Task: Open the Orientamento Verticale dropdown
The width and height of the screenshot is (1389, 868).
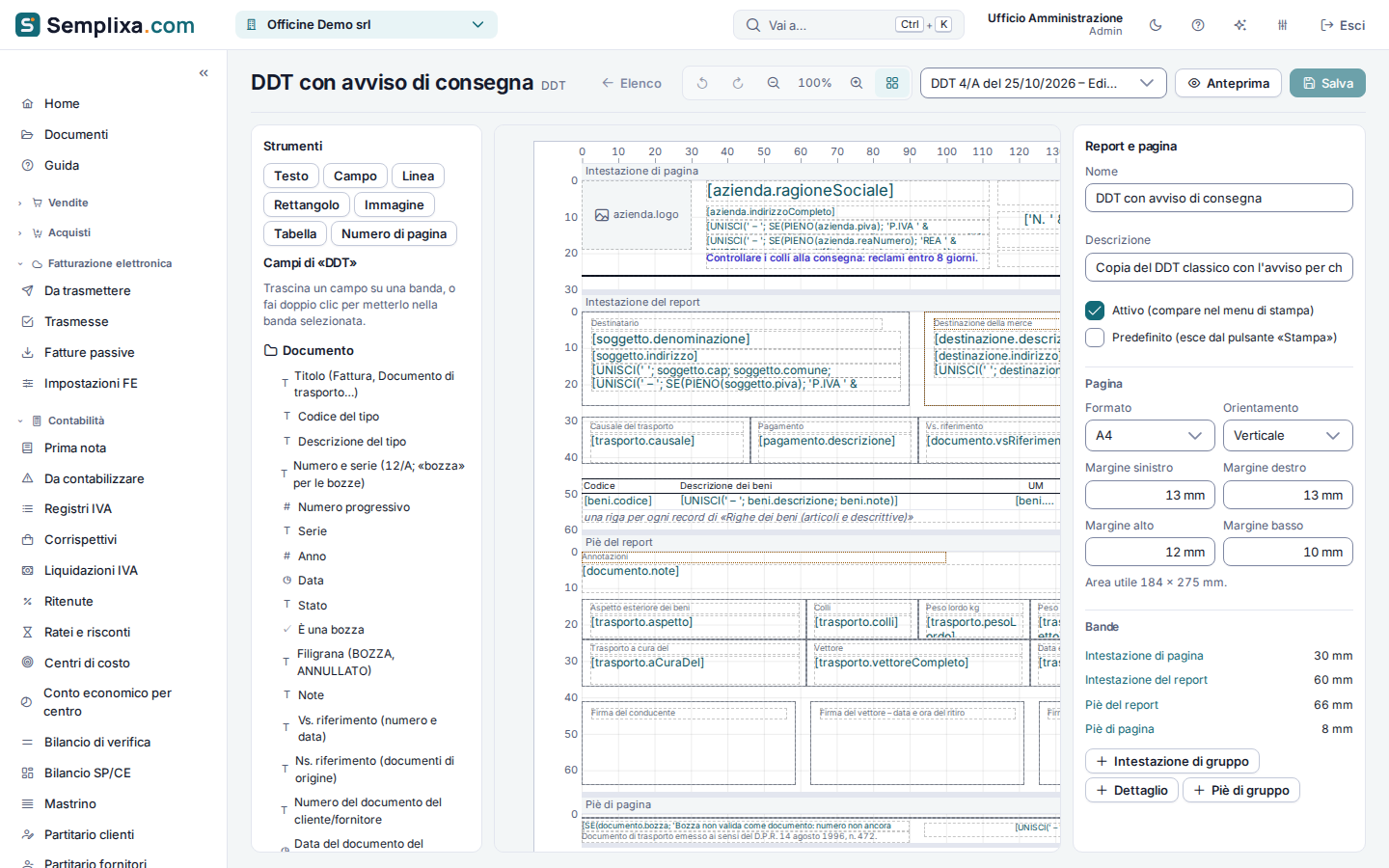Action: tap(1288, 436)
